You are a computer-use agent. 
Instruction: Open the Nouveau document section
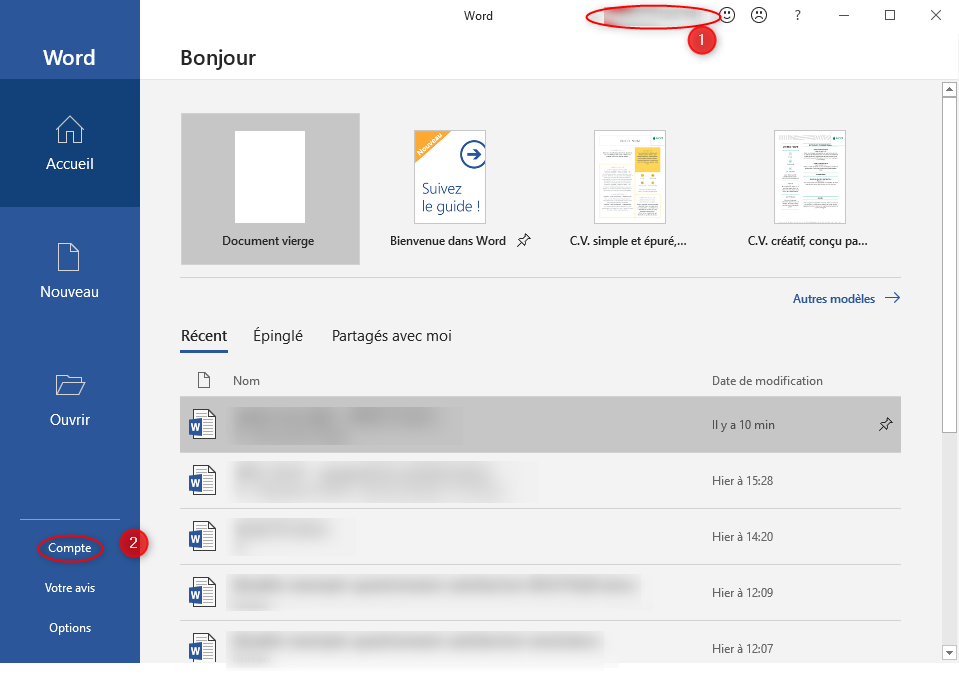click(x=70, y=271)
